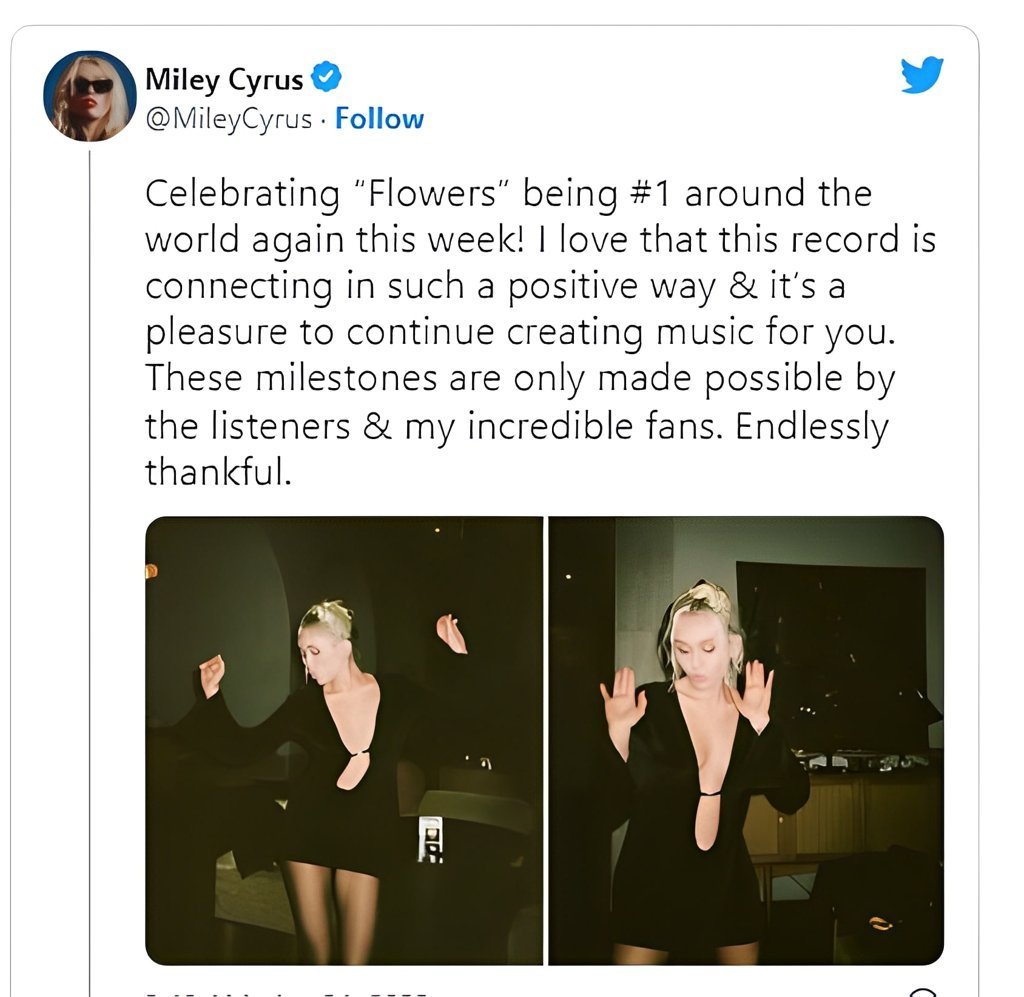Click the Miley Cyrus display name
The height and width of the screenshot is (997, 1024).
(224, 77)
